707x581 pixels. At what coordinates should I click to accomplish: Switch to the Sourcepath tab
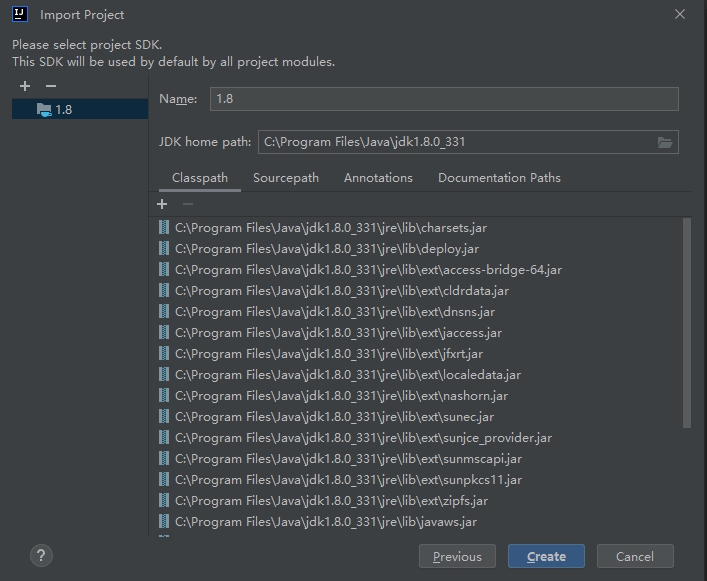click(285, 178)
